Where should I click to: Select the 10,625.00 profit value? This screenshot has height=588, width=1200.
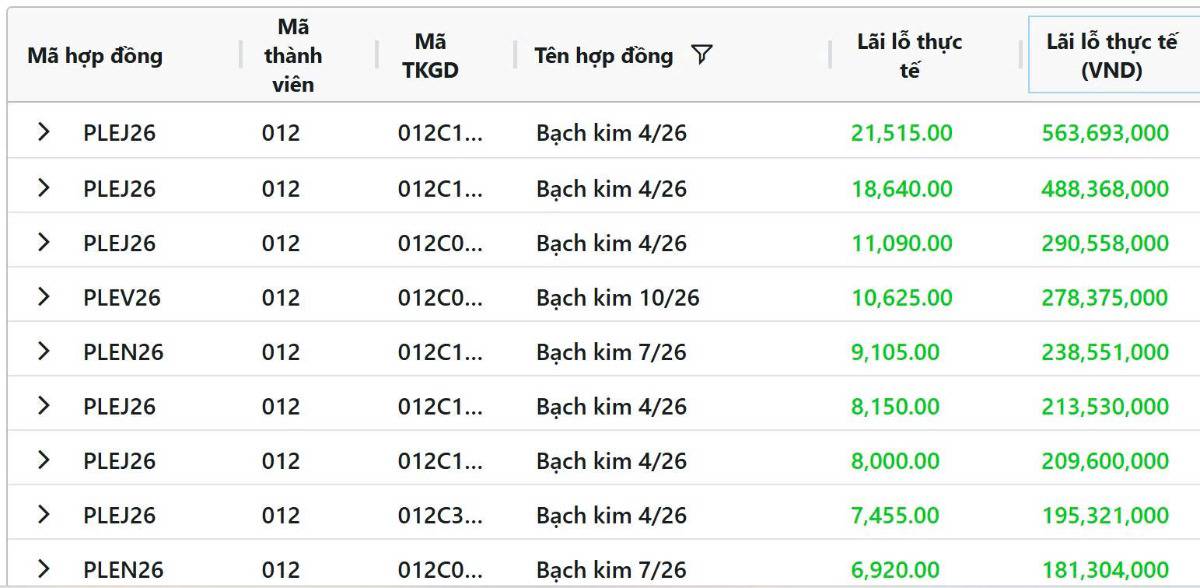pos(902,297)
